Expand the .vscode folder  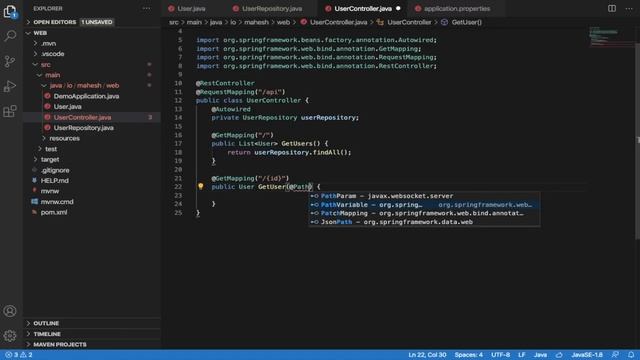[x=52, y=54]
